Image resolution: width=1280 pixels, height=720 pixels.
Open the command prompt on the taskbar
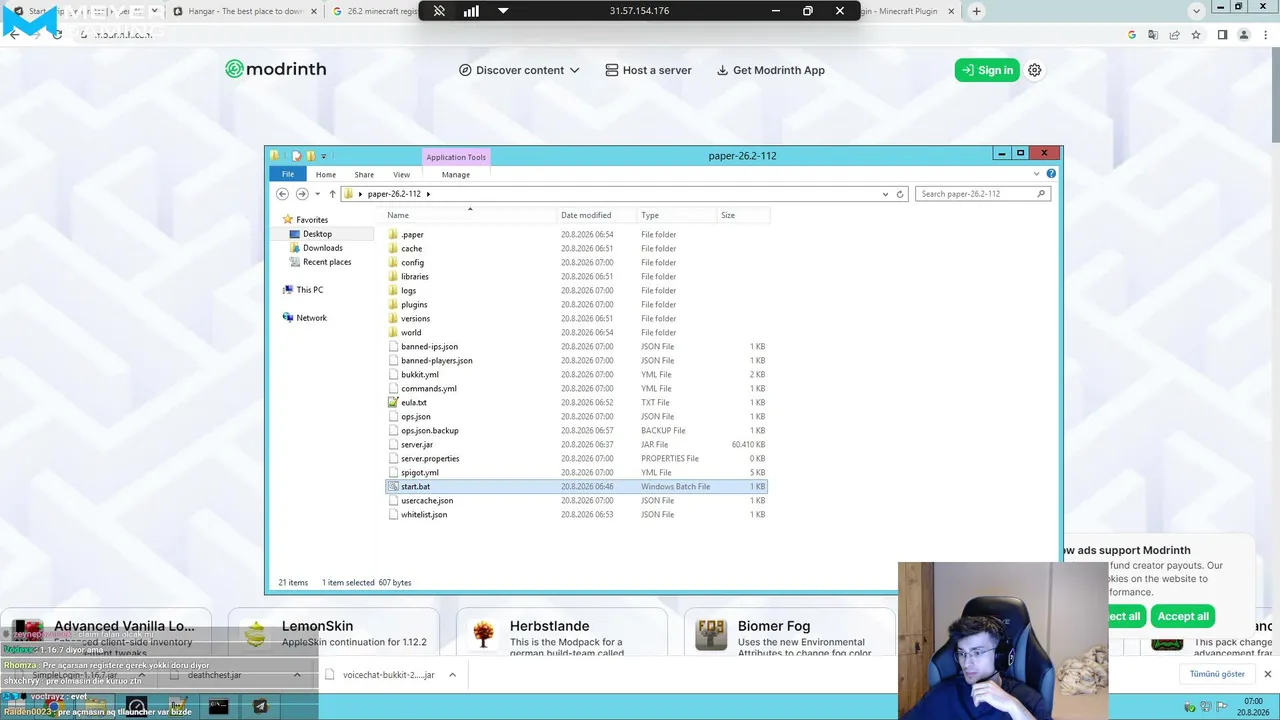pos(218,706)
